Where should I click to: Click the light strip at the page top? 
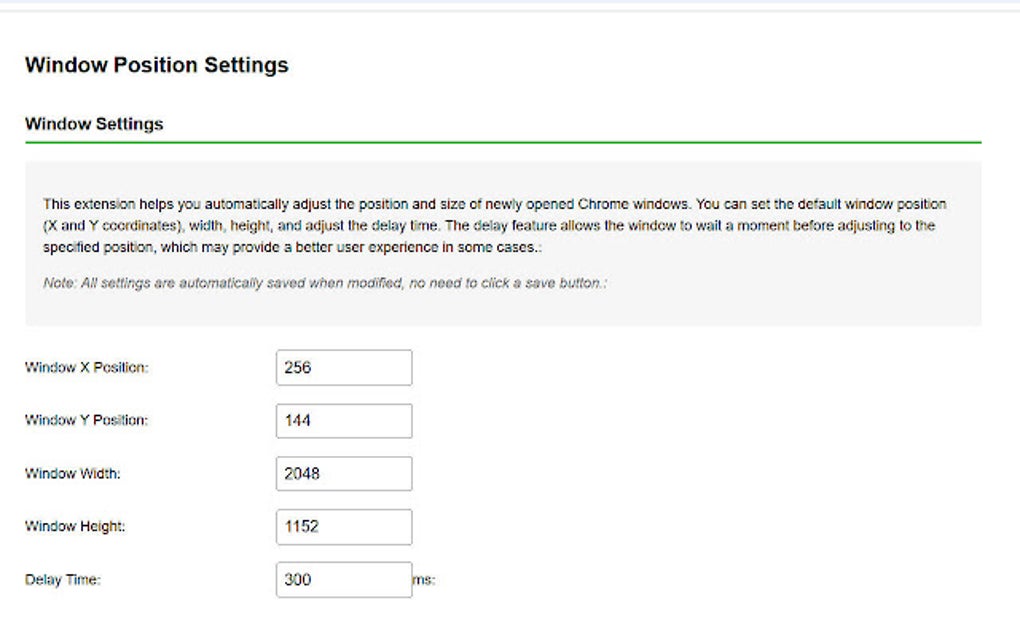pos(510,5)
